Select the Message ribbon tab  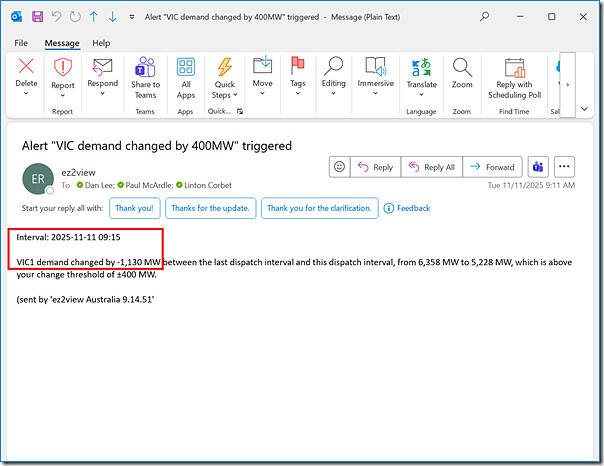62,43
